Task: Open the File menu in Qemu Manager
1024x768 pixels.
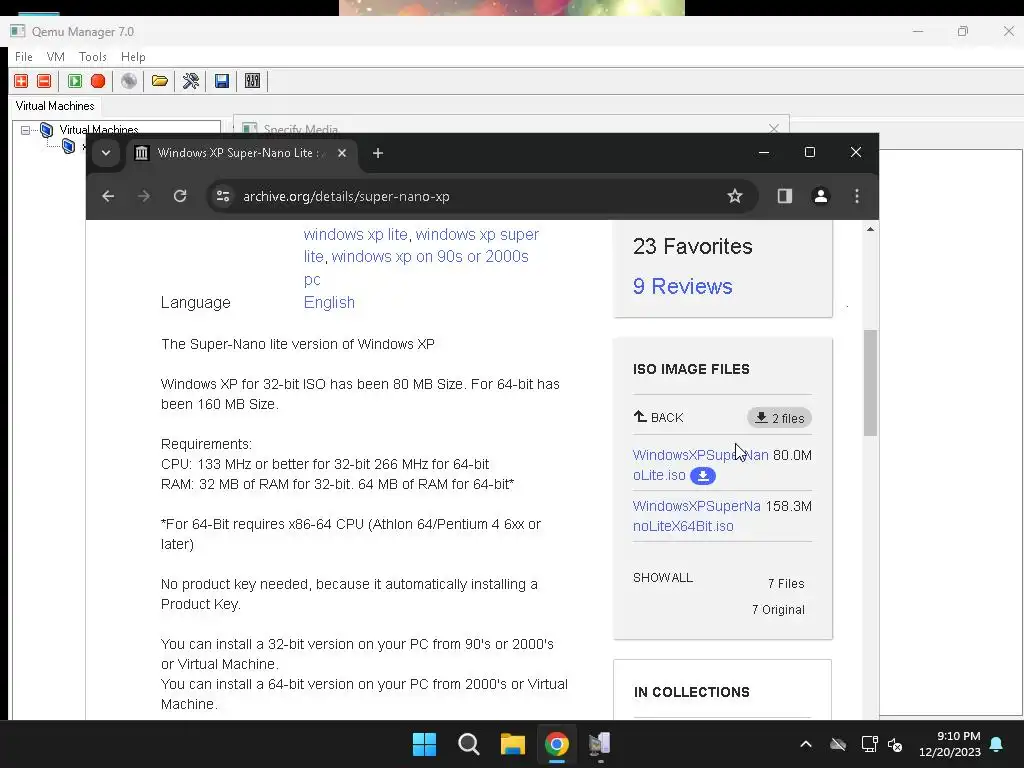Action: pos(24,57)
